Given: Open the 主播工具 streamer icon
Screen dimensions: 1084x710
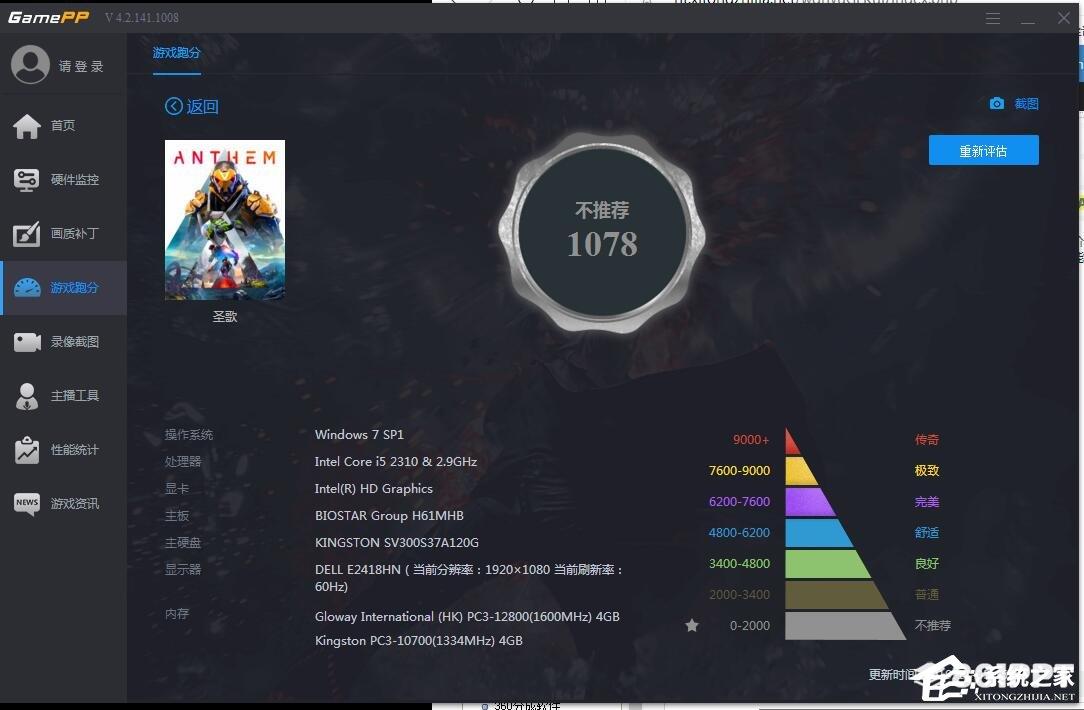Looking at the screenshot, I should 27,396.
